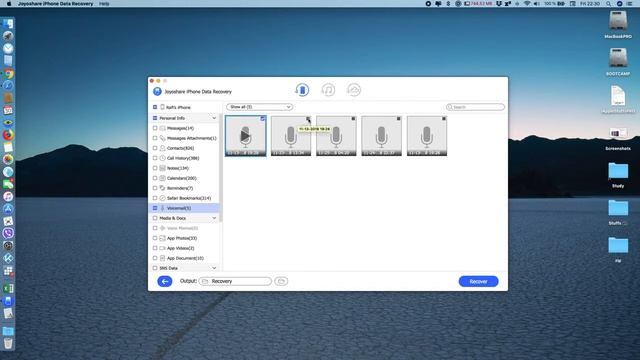Switch to Recover from iCloud mode icon
The height and width of the screenshot is (360, 640).
point(354,90)
